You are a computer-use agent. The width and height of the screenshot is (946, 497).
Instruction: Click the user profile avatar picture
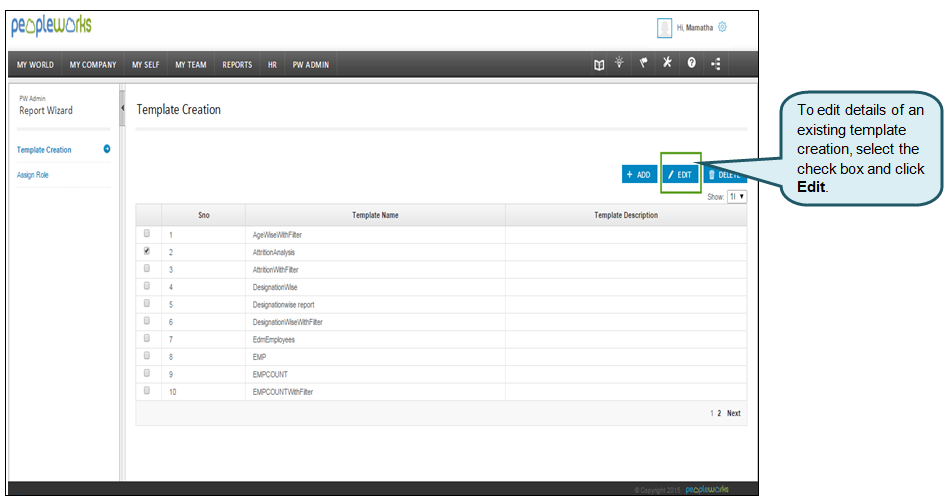(664, 28)
